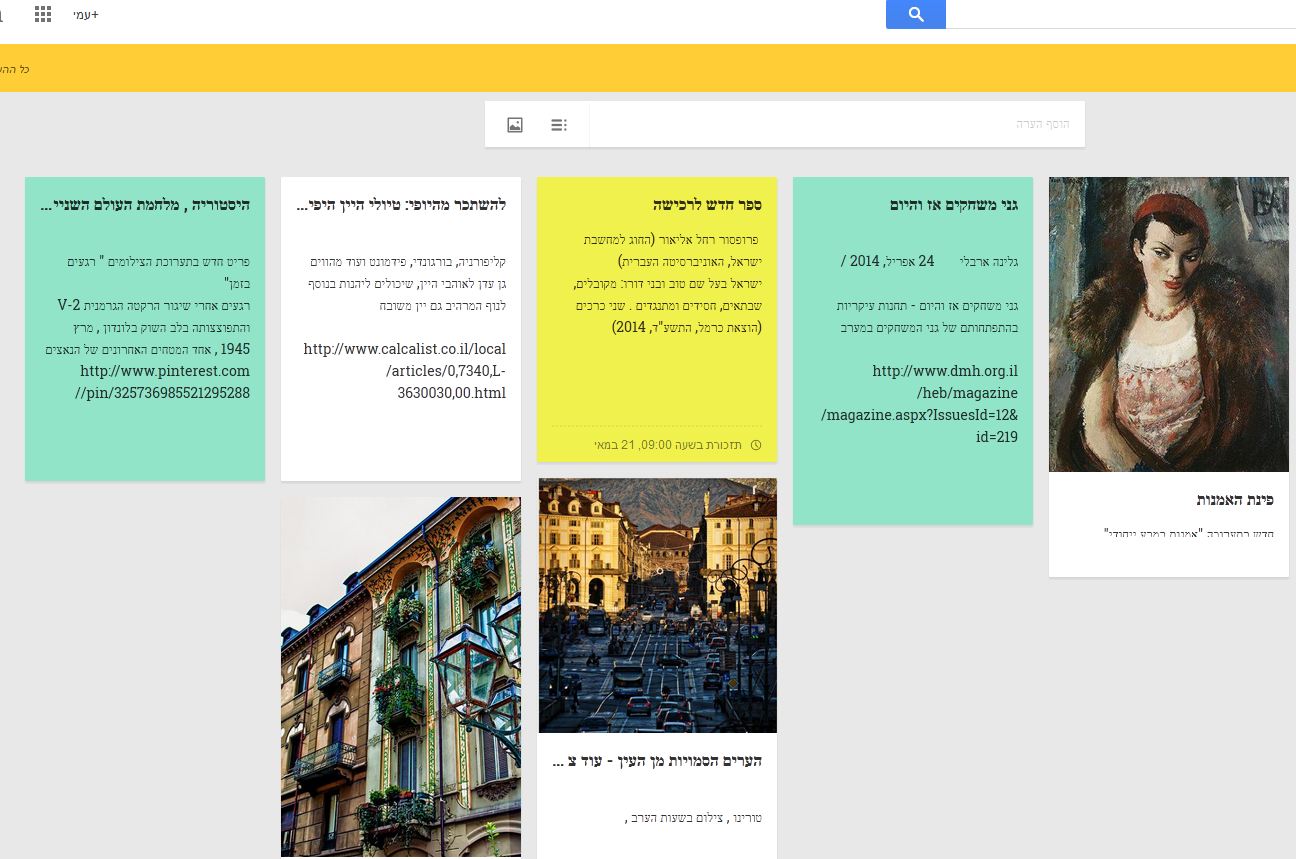
Task: Add a new image note icon
Action: pos(515,125)
